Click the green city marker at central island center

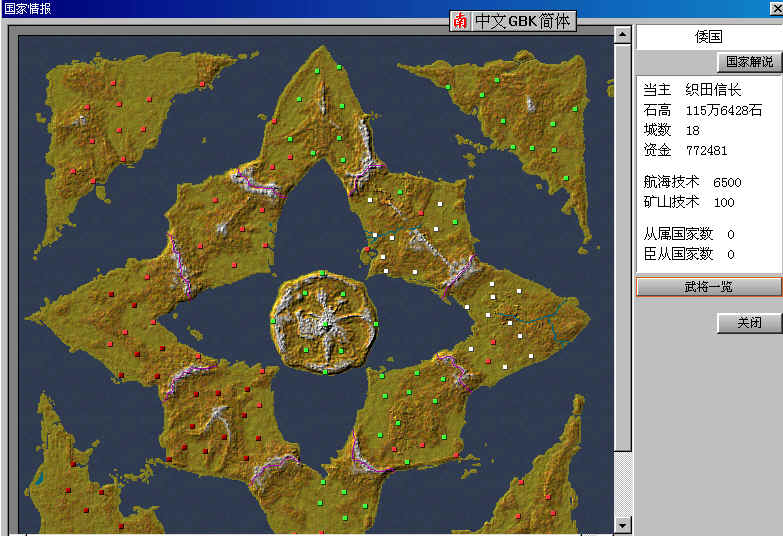point(325,325)
